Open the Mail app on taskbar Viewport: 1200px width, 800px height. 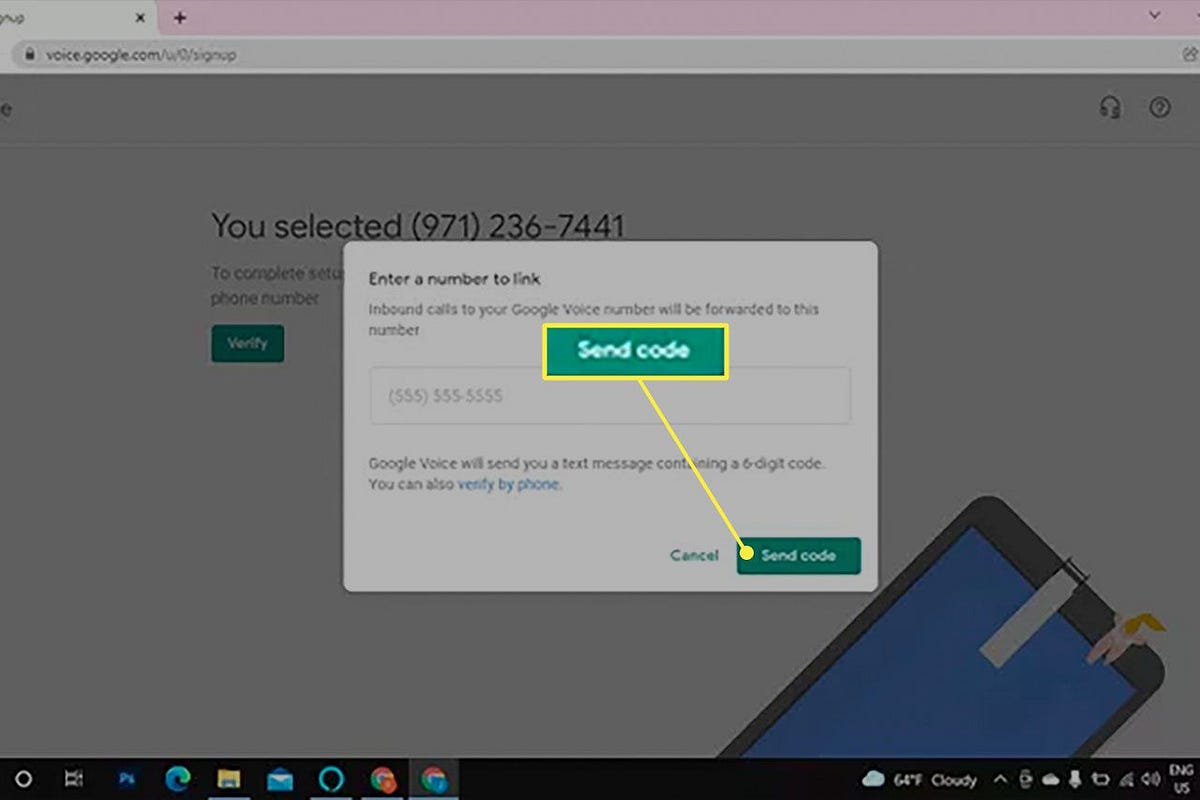click(x=280, y=778)
